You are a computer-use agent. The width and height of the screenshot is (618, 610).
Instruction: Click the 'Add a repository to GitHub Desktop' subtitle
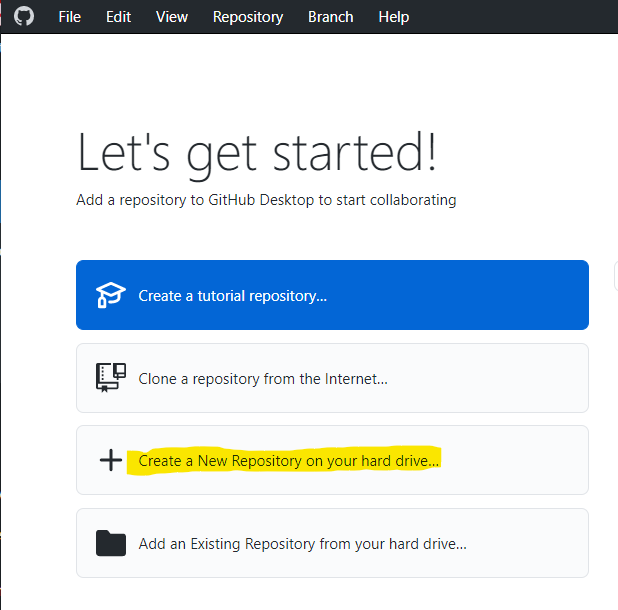tap(266, 200)
